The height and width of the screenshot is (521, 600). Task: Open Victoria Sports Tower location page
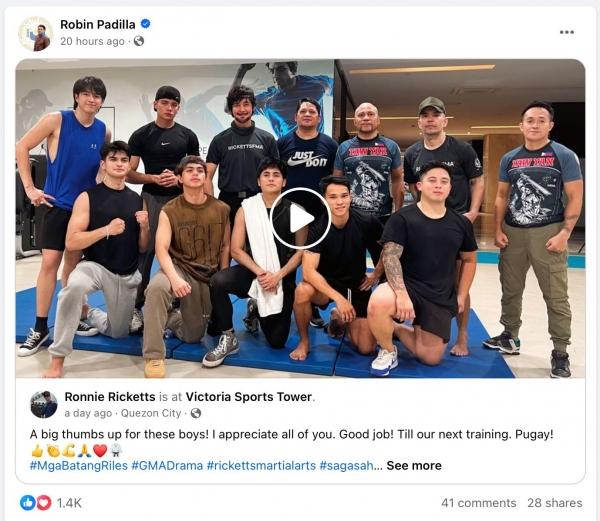click(249, 397)
